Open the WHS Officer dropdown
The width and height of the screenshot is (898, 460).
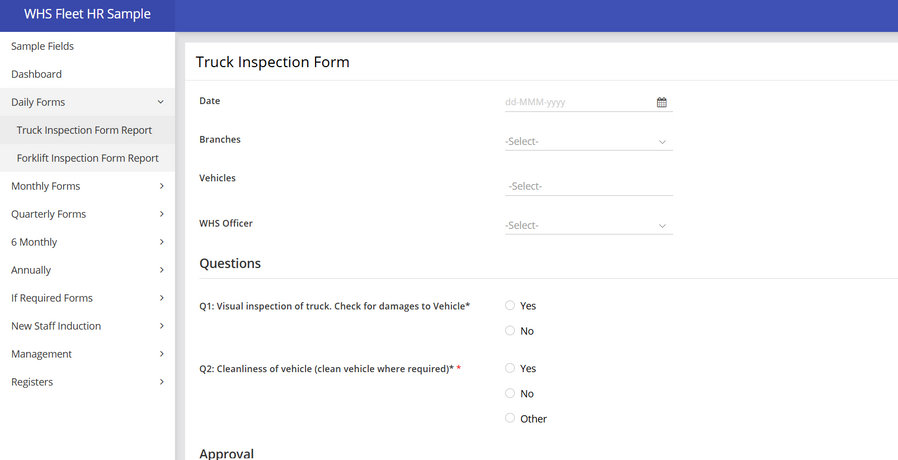coord(588,225)
